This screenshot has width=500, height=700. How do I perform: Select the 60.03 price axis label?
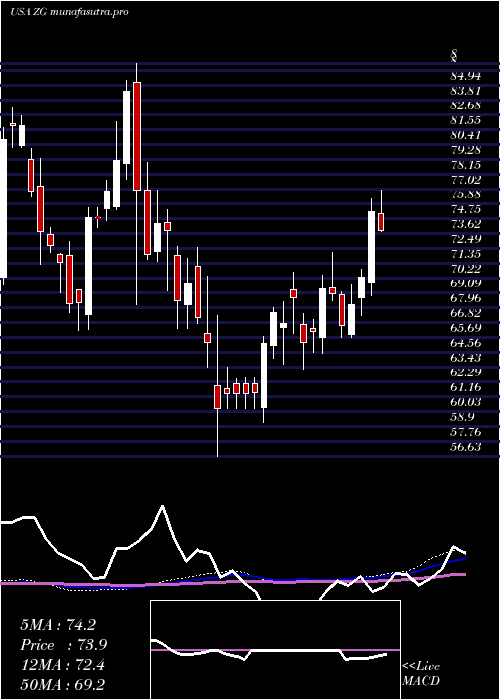pos(466,402)
